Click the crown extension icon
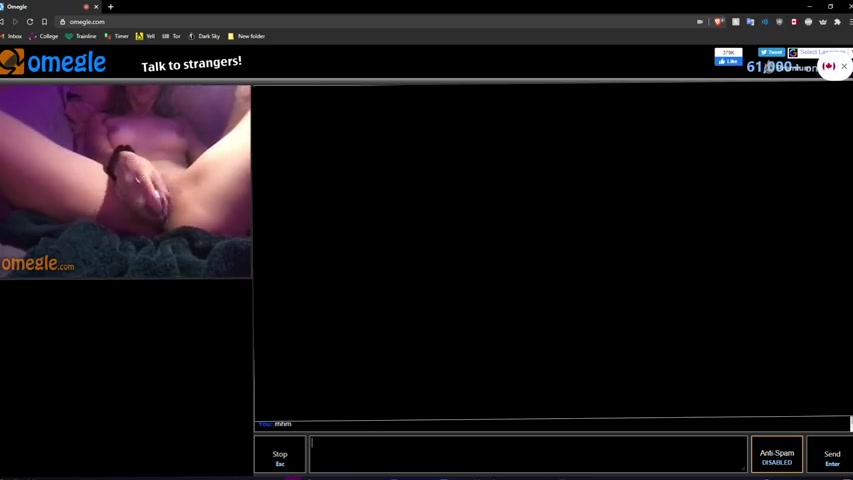The height and width of the screenshot is (480, 853). coord(823,22)
